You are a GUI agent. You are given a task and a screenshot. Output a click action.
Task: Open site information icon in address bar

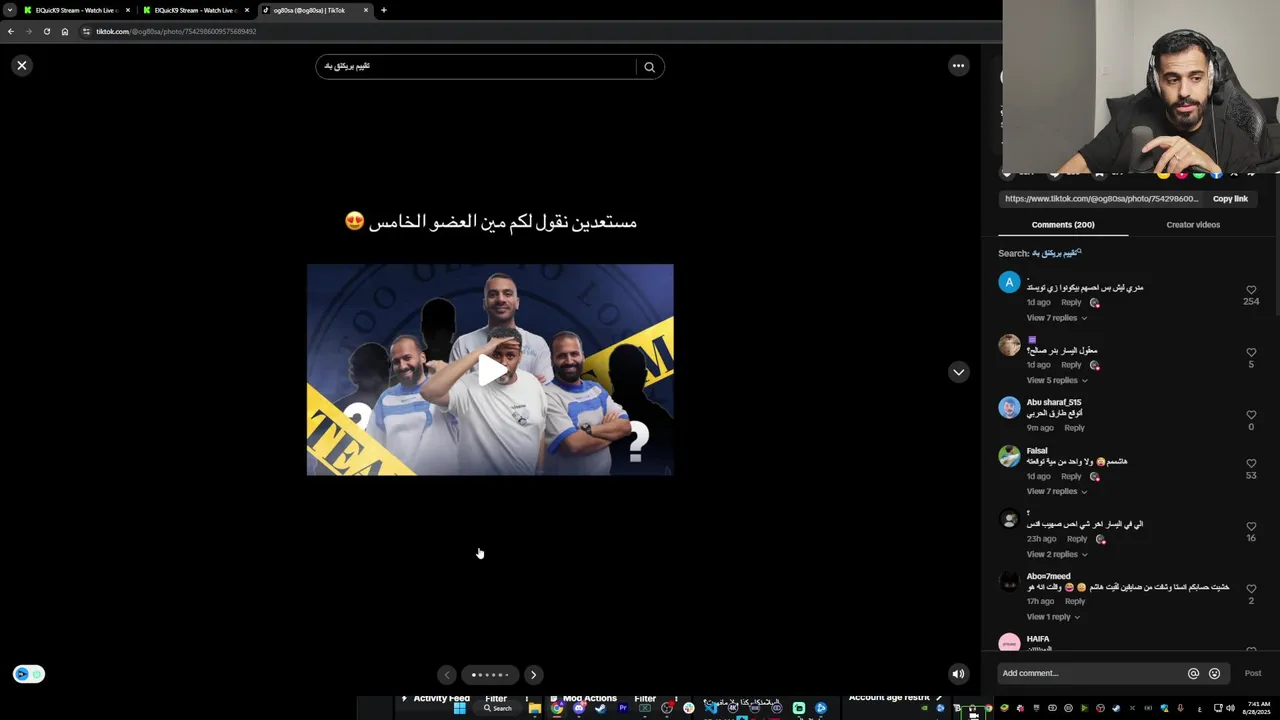tap(86, 31)
